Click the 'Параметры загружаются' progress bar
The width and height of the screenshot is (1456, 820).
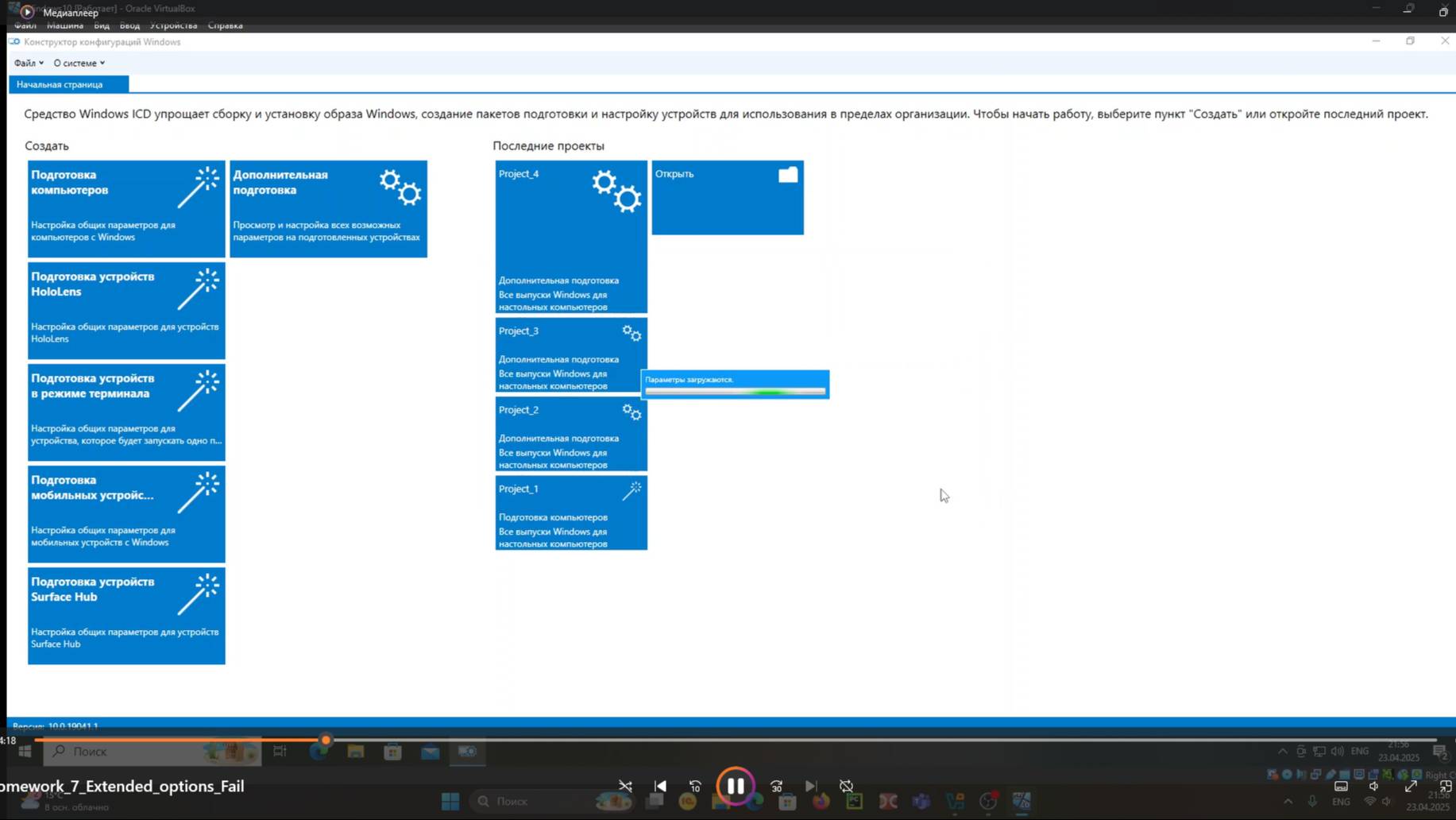736,391
